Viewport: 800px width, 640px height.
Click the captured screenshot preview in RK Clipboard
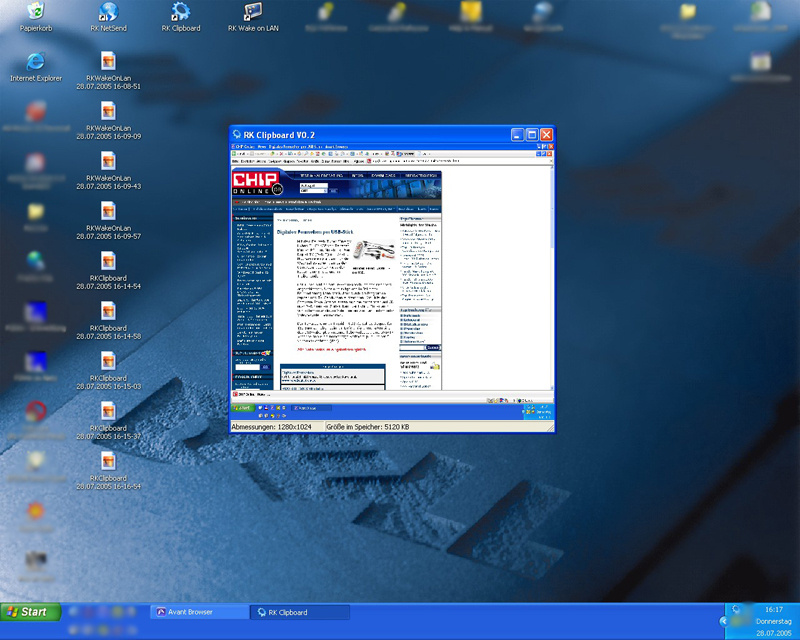[x=391, y=278]
